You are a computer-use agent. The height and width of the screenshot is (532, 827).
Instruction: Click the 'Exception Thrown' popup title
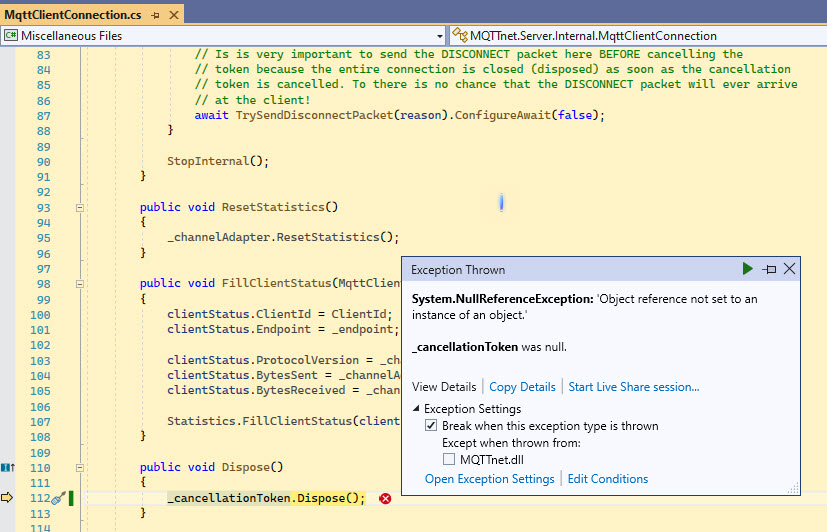tap(458, 270)
